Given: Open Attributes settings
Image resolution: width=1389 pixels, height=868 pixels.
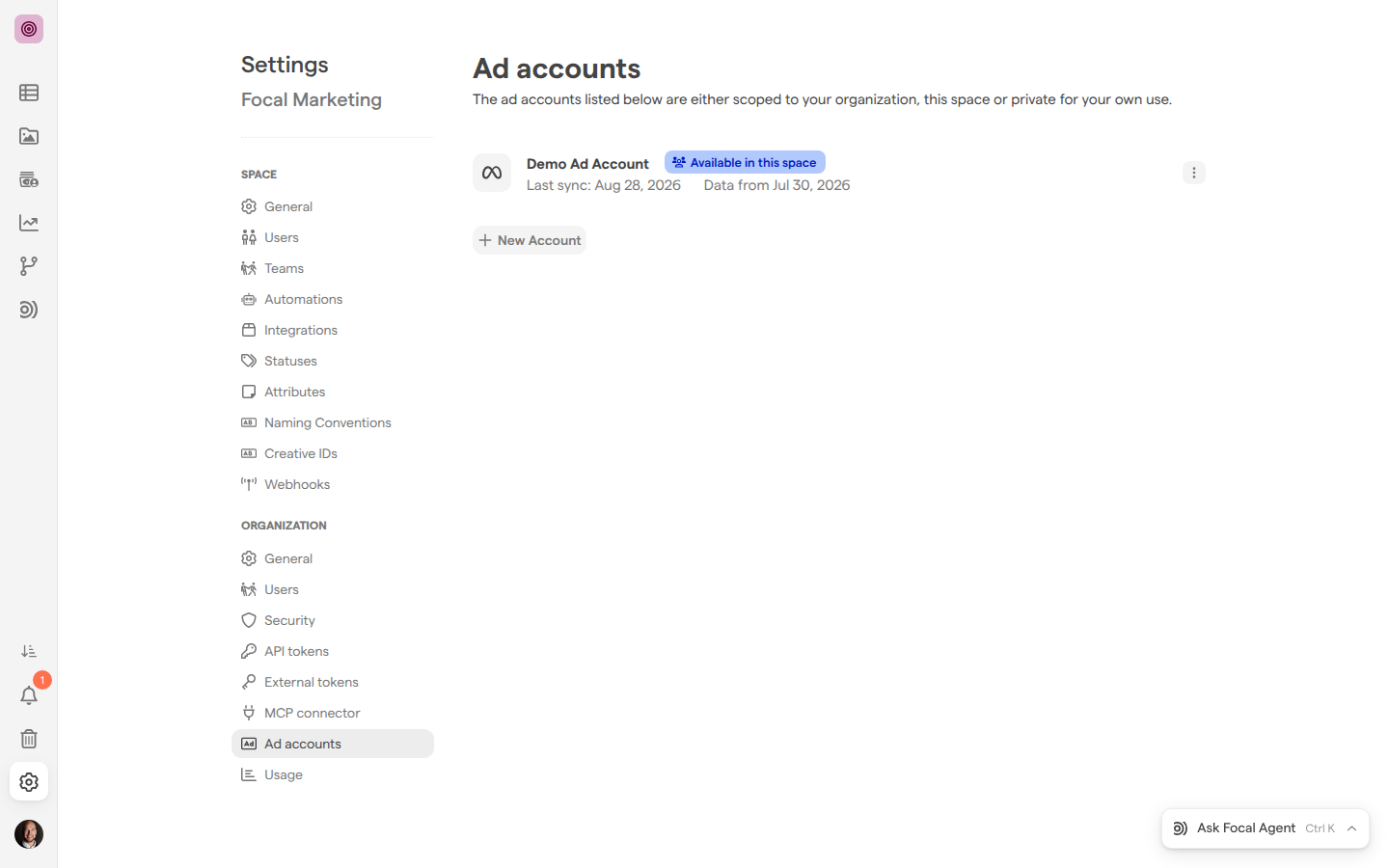Looking at the screenshot, I should (x=333, y=392).
